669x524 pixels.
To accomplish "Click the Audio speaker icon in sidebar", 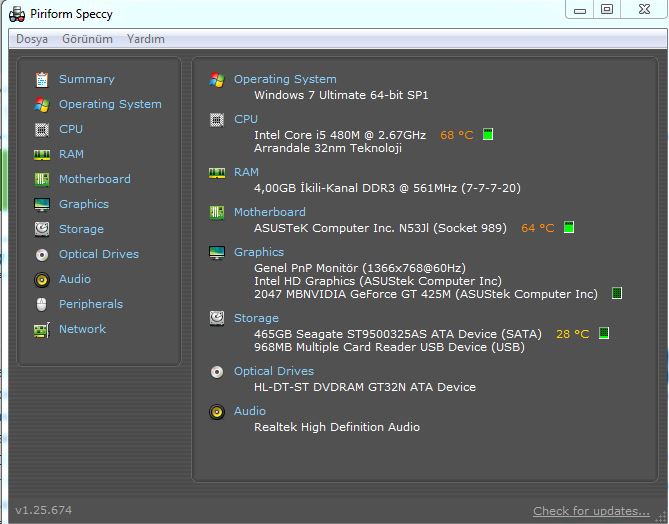I will tap(42, 279).
